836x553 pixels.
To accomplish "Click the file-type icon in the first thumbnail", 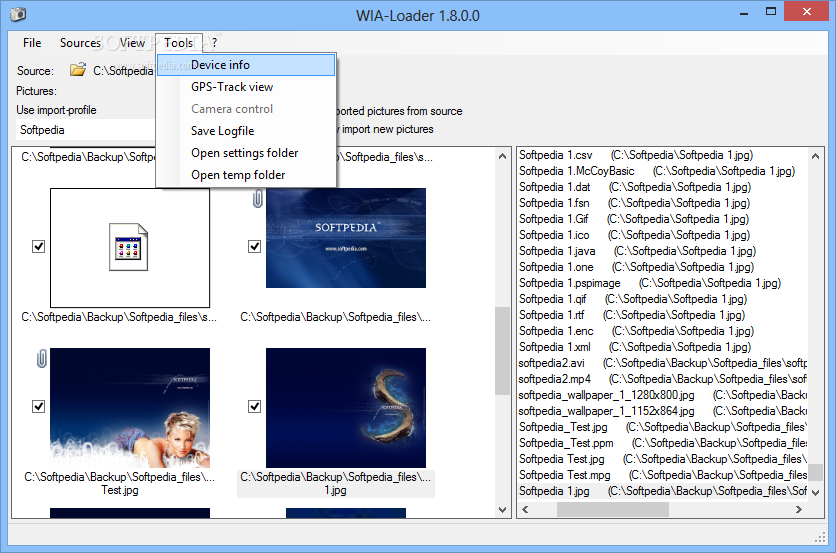I will [128, 247].
